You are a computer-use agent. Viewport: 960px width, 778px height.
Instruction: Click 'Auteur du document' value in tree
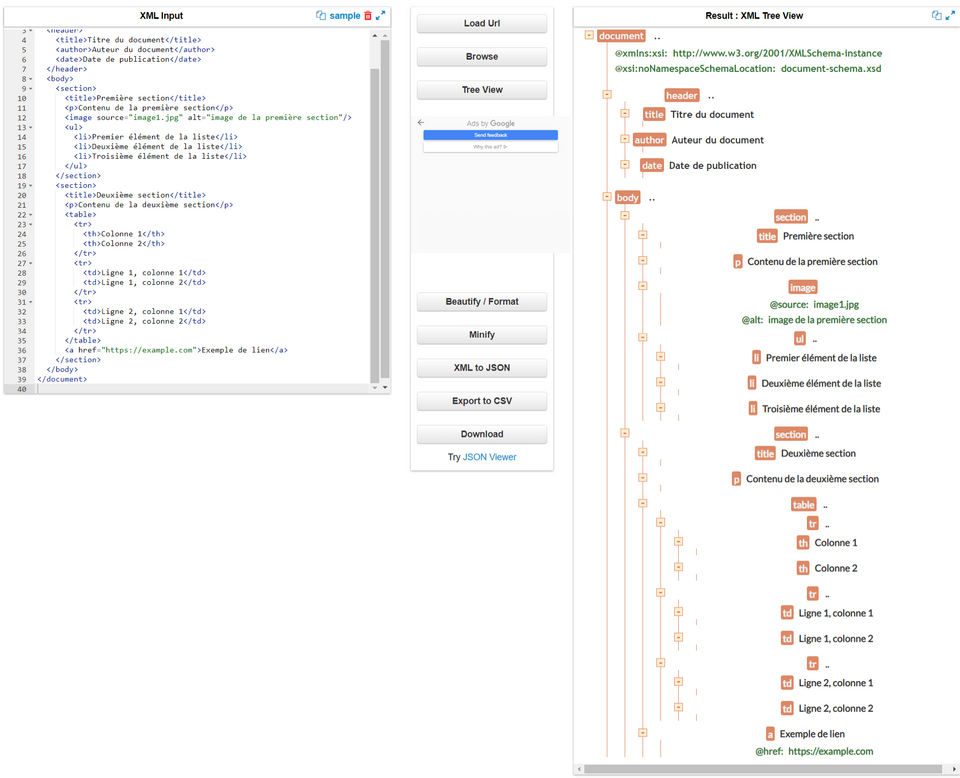(x=718, y=140)
